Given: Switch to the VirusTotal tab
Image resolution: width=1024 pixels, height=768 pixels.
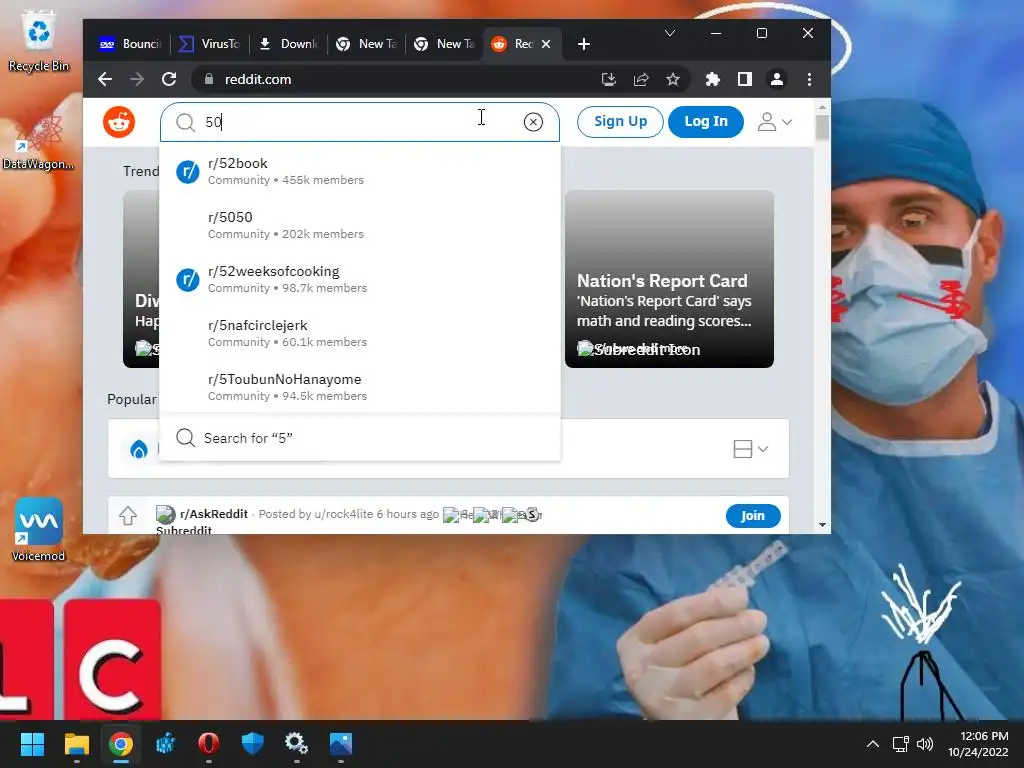Looking at the screenshot, I should pyautogui.click(x=210, y=44).
